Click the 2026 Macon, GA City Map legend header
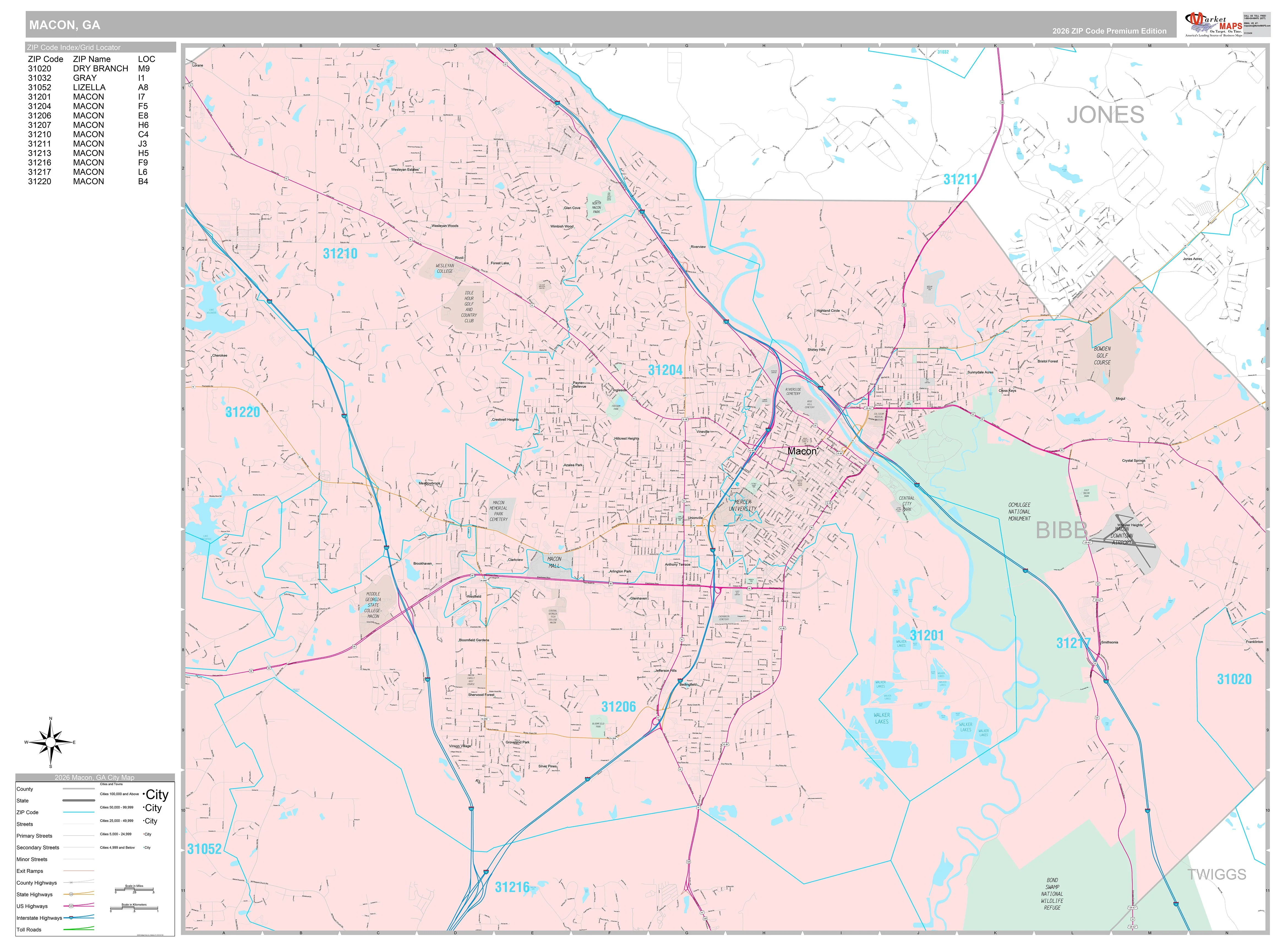This screenshot has height=948, width=1288. [x=95, y=778]
